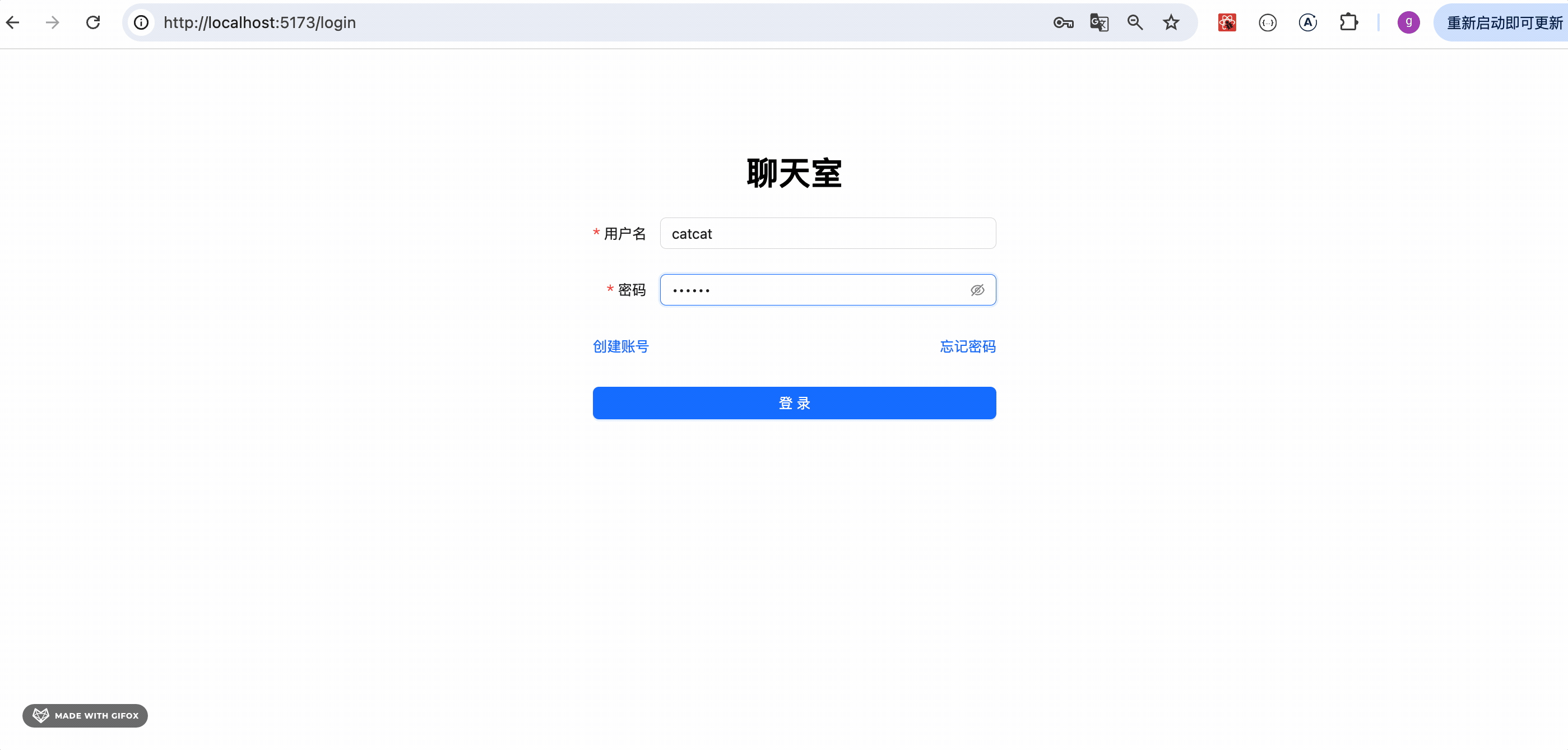Open the zoom magnifier icon
The image size is (1568, 750).
(1135, 22)
